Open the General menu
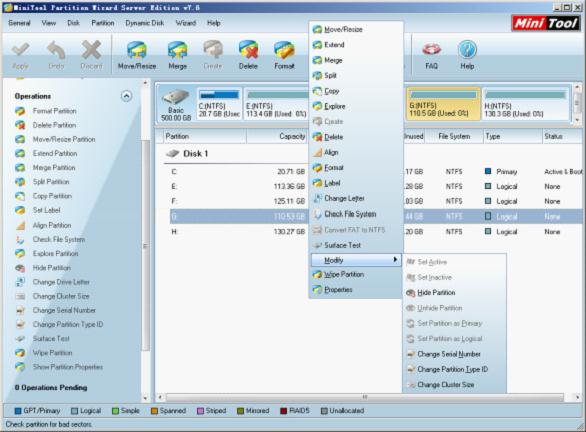Screen dimensions: 586x432 (19, 23)
